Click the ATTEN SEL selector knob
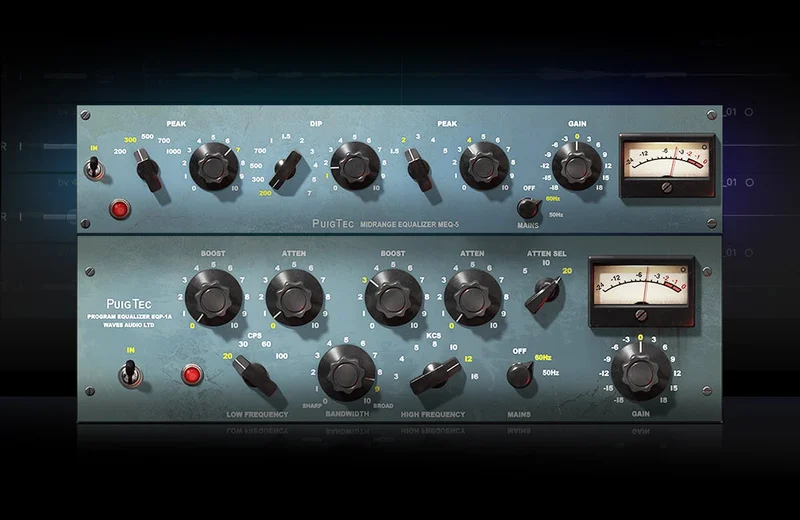Screen dimensions: 800x520 click(543, 294)
